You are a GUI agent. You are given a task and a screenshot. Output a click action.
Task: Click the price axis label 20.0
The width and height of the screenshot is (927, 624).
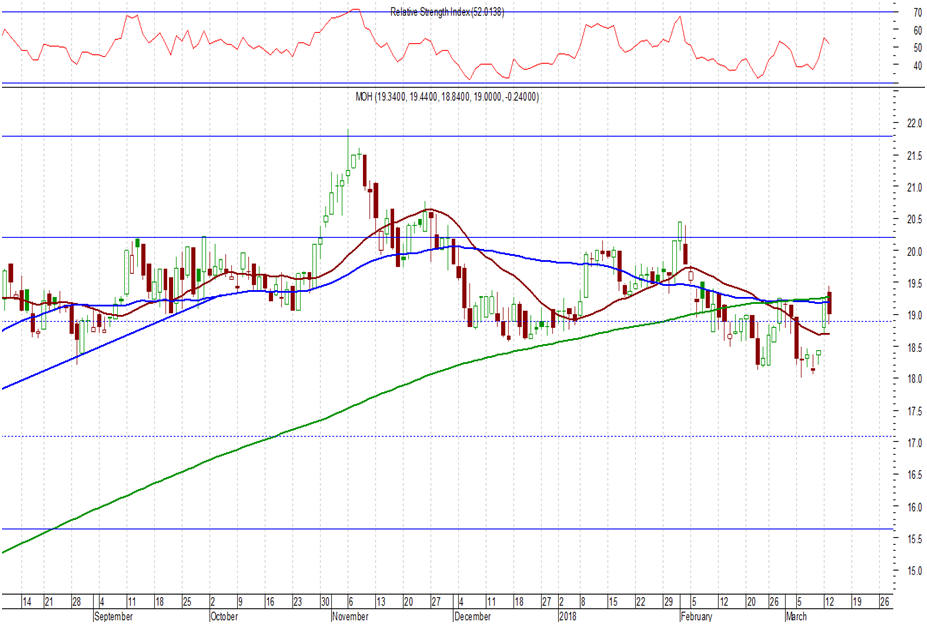915,252
